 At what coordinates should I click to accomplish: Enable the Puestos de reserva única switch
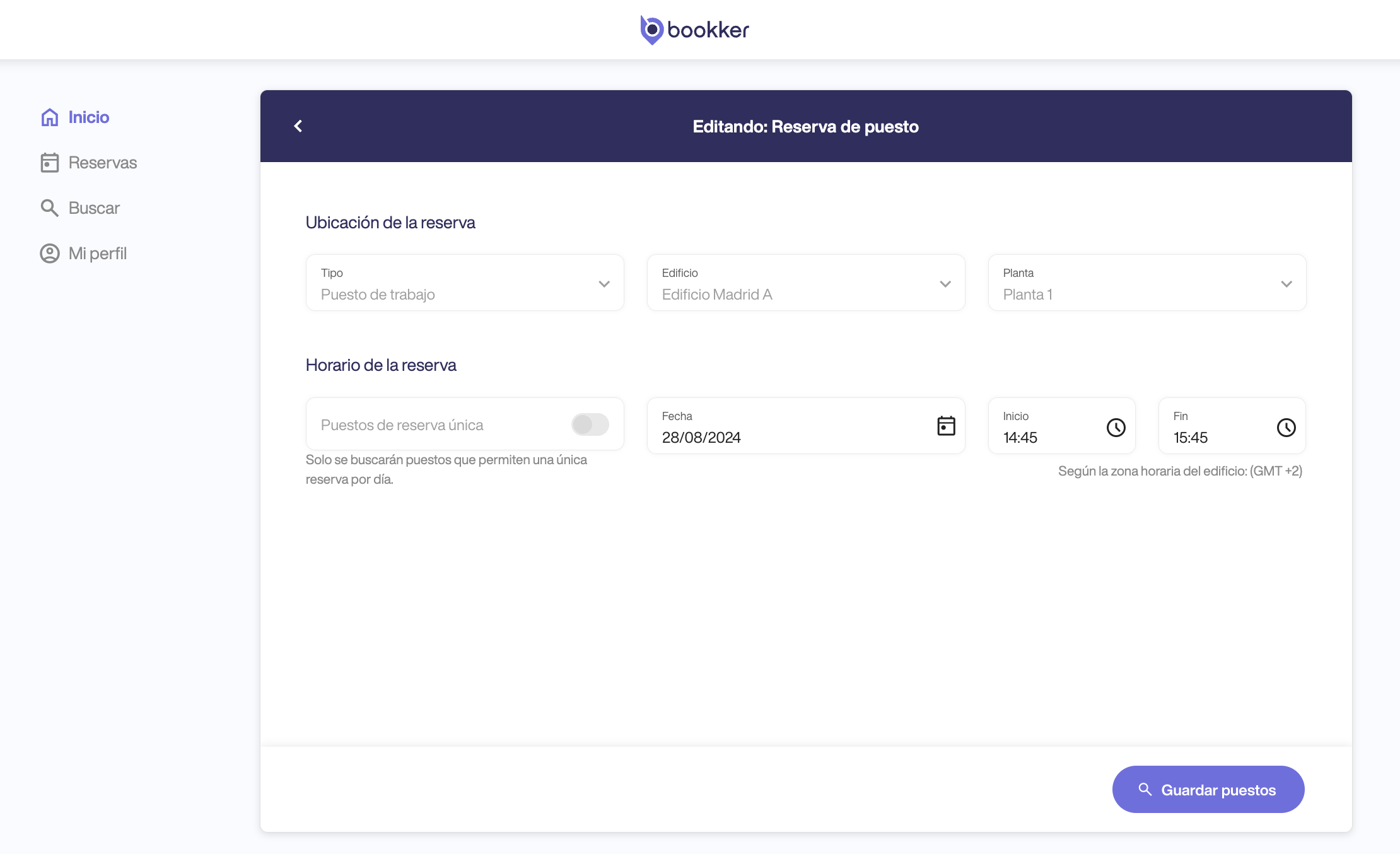click(x=590, y=424)
